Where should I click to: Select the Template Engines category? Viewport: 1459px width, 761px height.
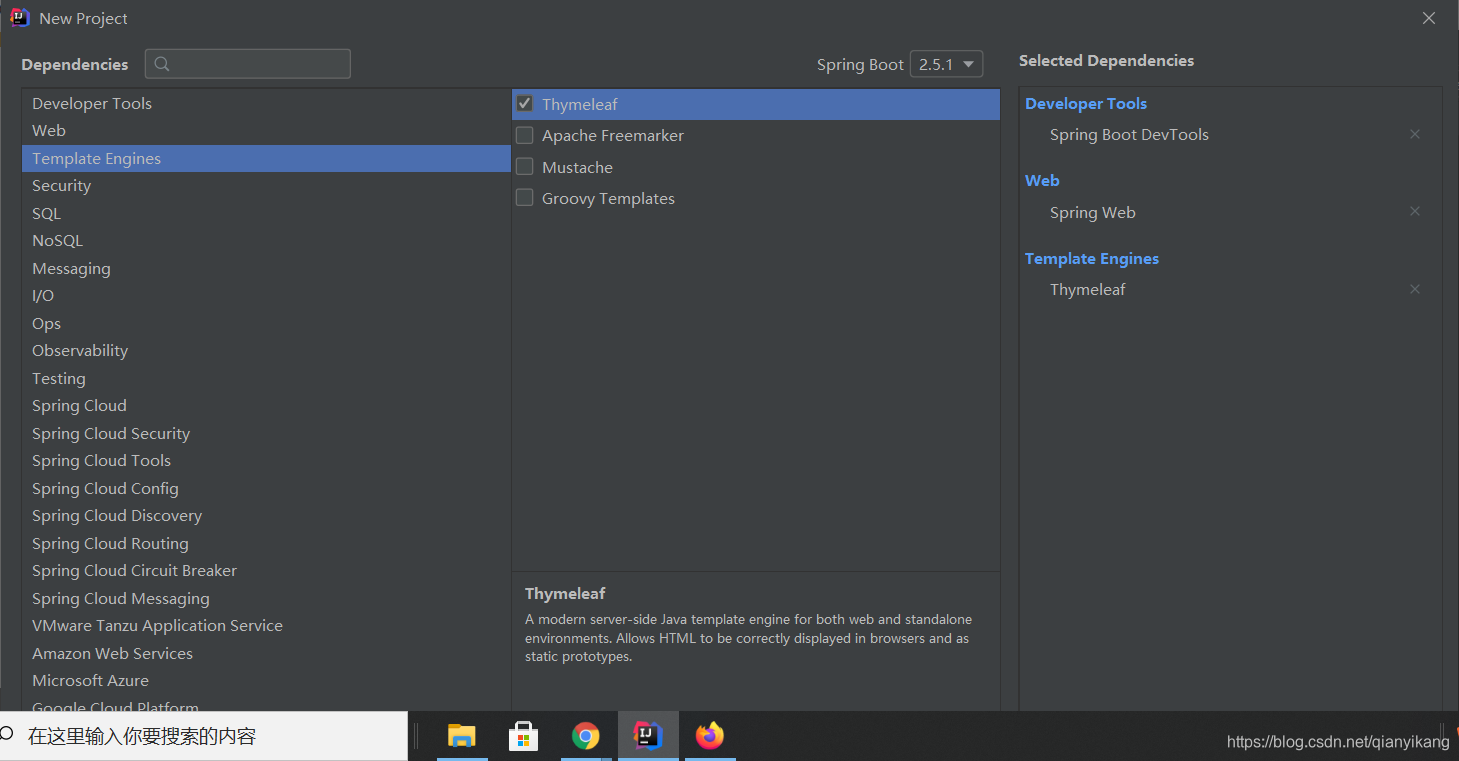pos(266,158)
